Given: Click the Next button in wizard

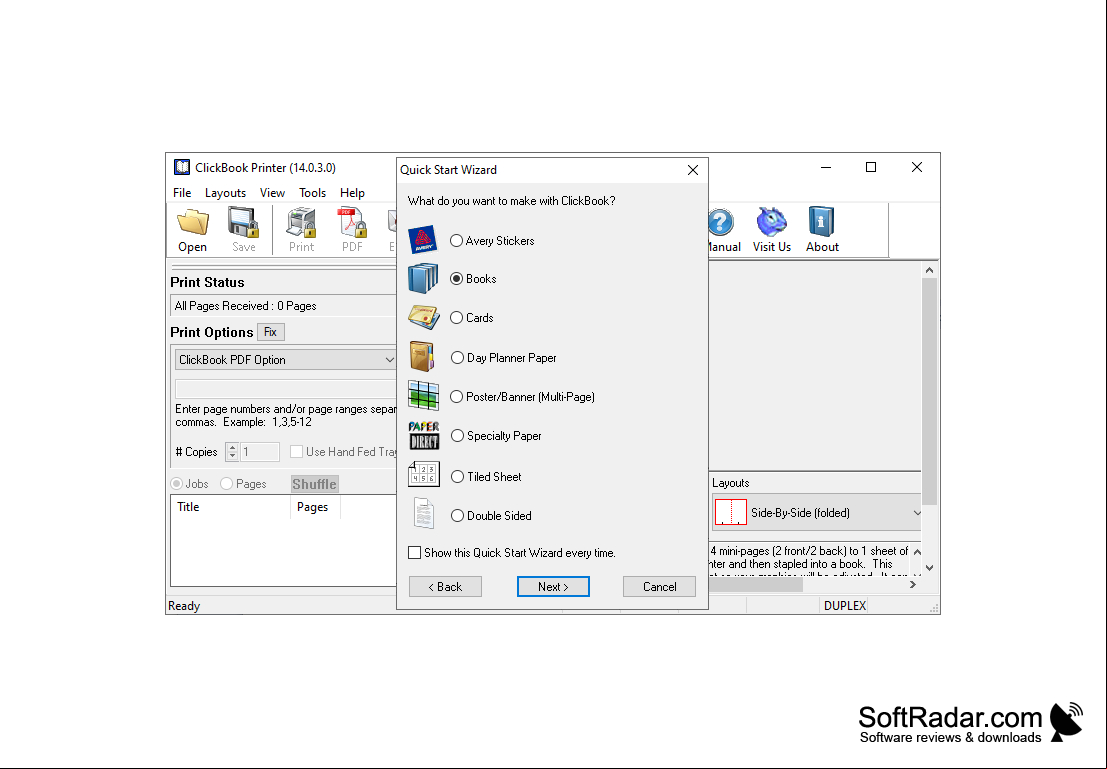Looking at the screenshot, I should (553, 587).
